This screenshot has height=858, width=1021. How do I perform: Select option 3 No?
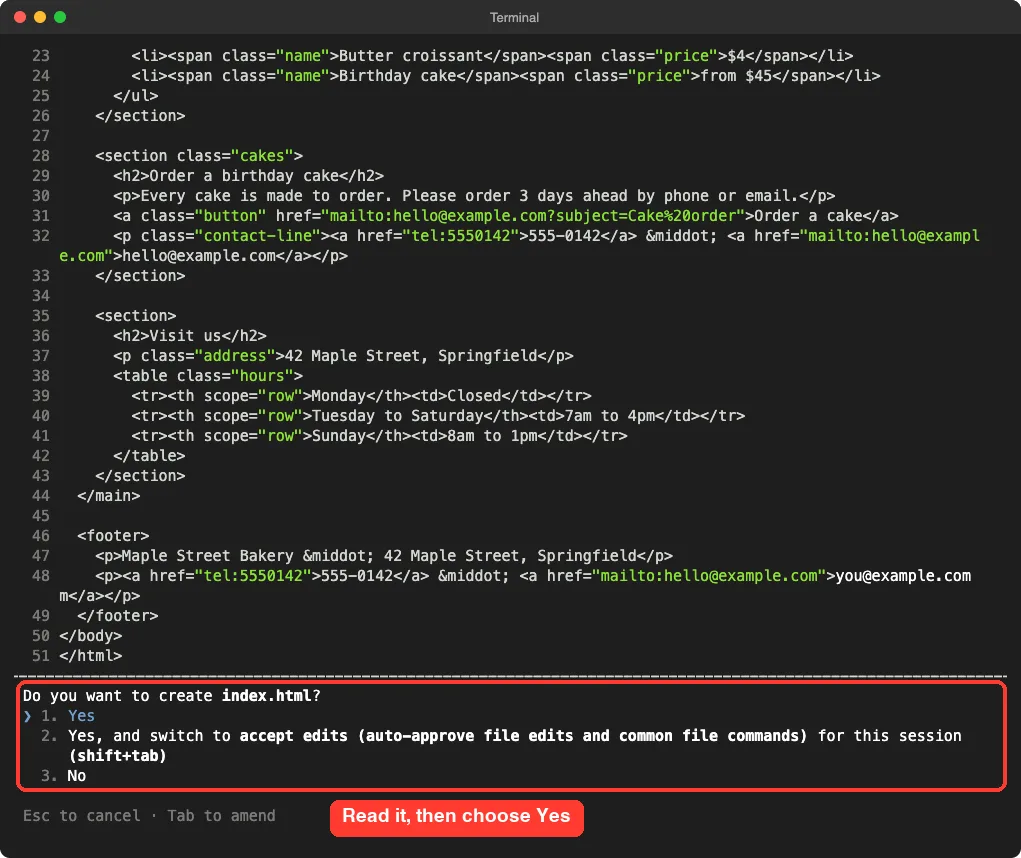[x=63, y=775]
